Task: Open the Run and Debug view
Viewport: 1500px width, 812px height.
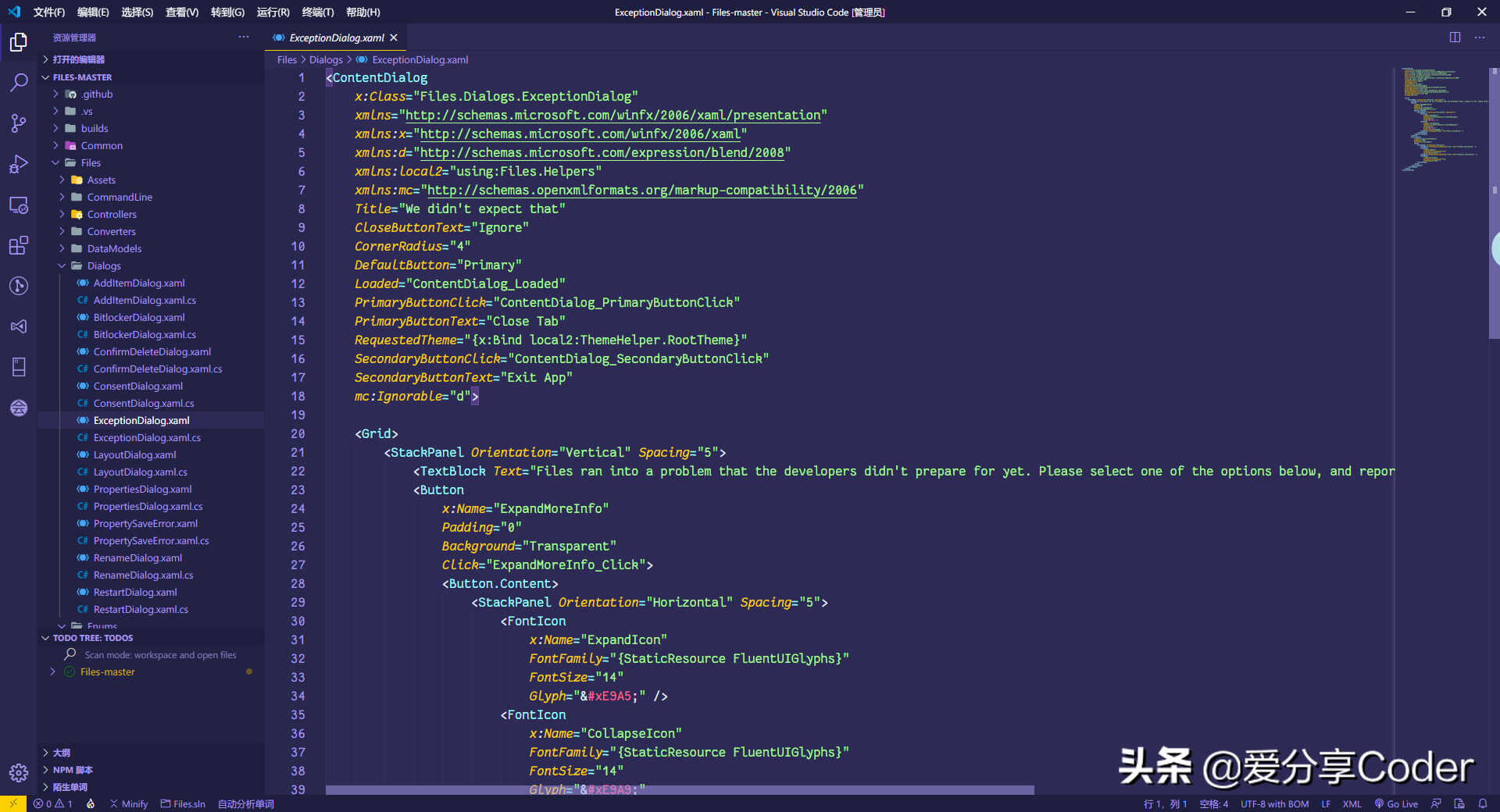Action: pyautogui.click(x=19, y=164)
